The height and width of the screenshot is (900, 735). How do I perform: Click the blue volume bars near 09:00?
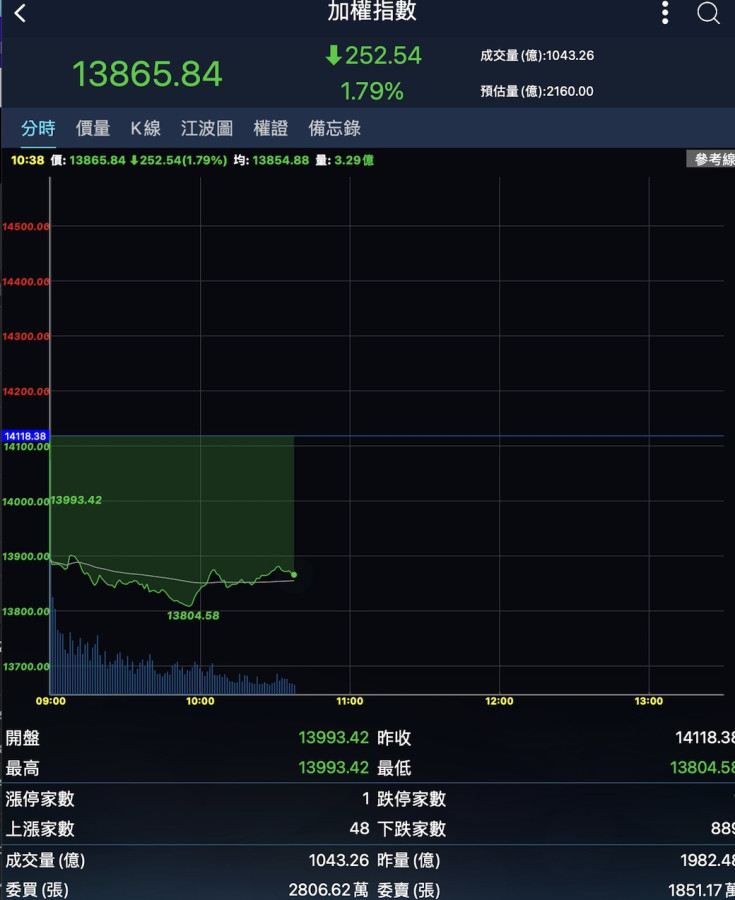click(x=60, y=660)
